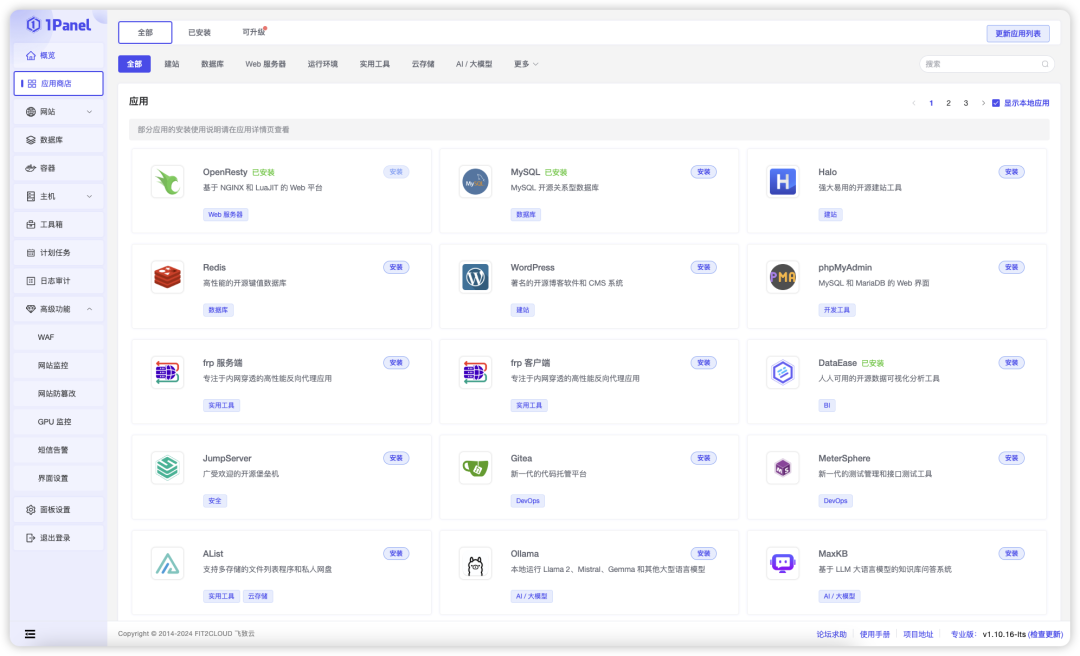Open the WordPress app icon
The width and height of the screenshot is (1080, 656).
point(475,277)
